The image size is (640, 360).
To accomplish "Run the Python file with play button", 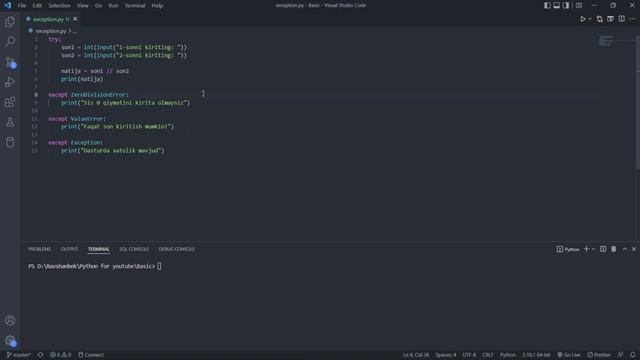I will tap(583, 19).
